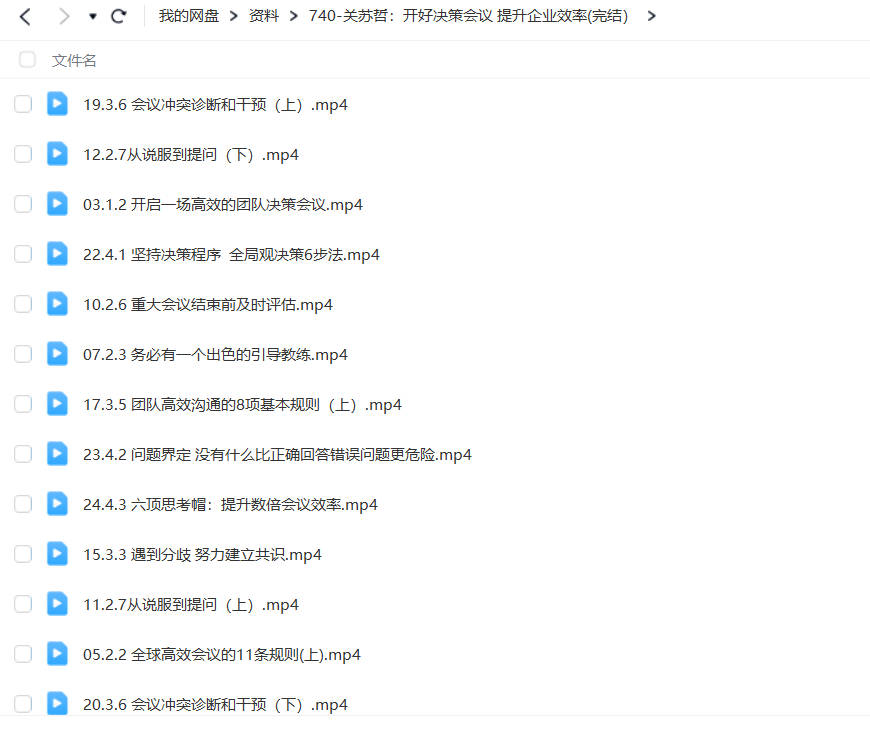This screenshot has height=752, width=870.
Task: Check the box for 12.2.7从说服到提问（下）
Action: 23,154
